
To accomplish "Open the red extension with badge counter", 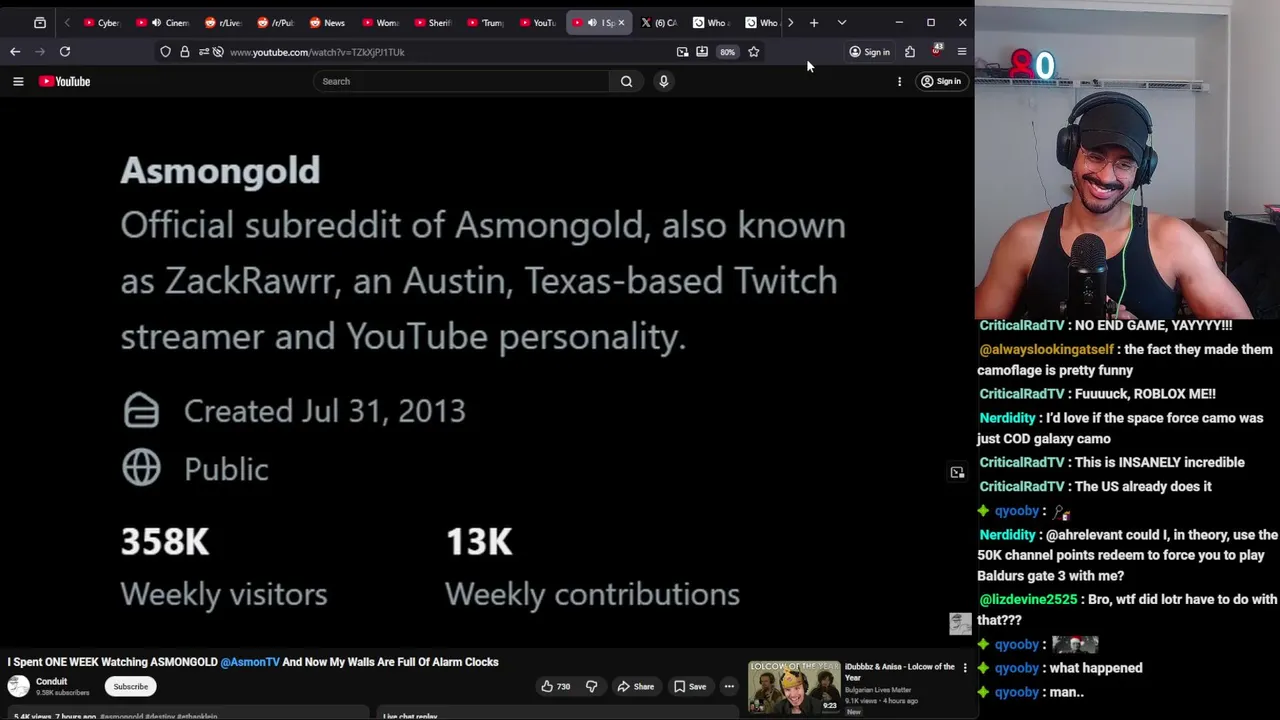I will 937,50.
